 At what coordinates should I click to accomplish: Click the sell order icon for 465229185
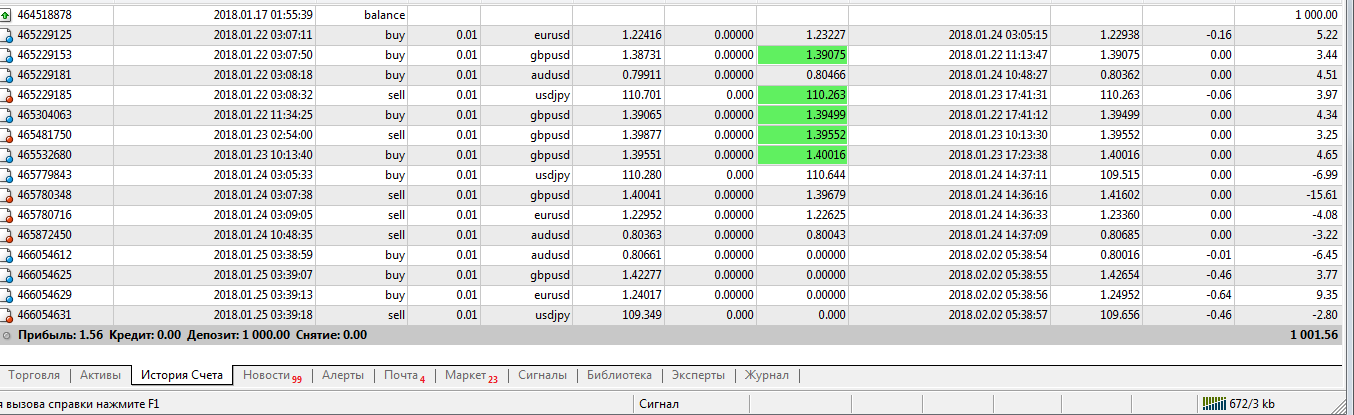[6, 95]
